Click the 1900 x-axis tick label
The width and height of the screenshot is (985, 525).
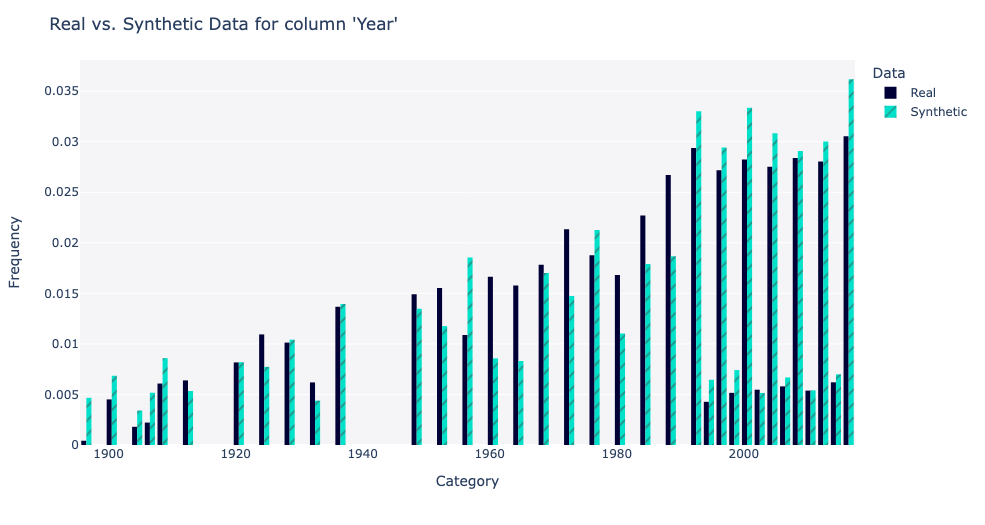pyautogui.click(x=109, y=454)
